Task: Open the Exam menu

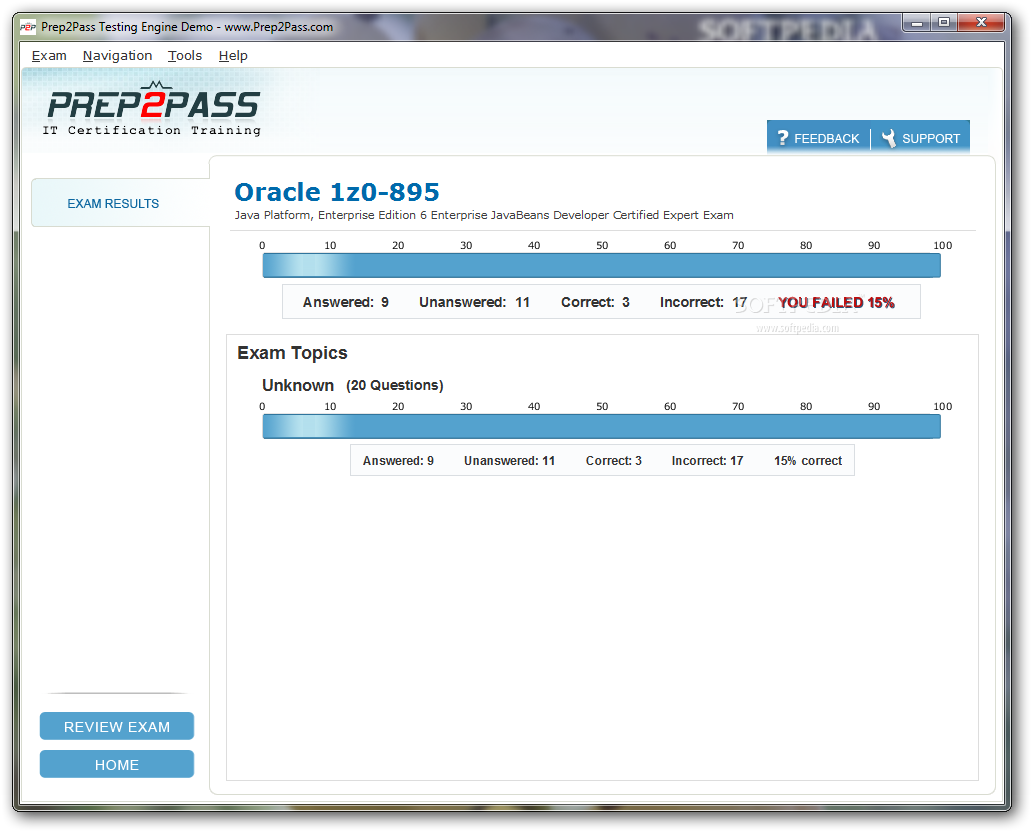Action: tap(49, 56)
